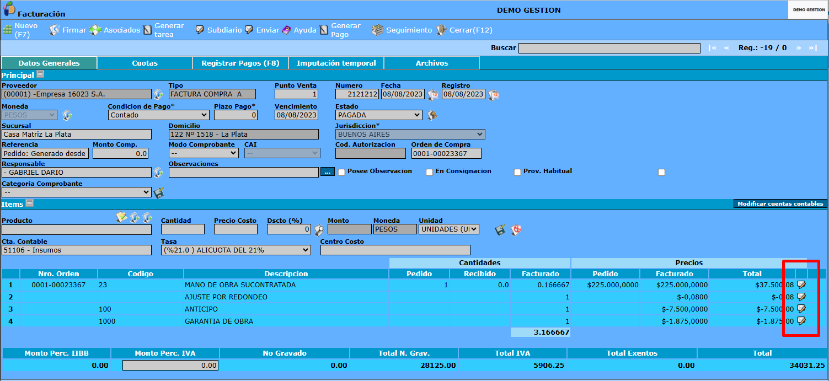Open Jurisdiccion dropdown showing BUENOS AIRES
The width and height of the screenshot is (829, 381).
[x=410, y=134]
